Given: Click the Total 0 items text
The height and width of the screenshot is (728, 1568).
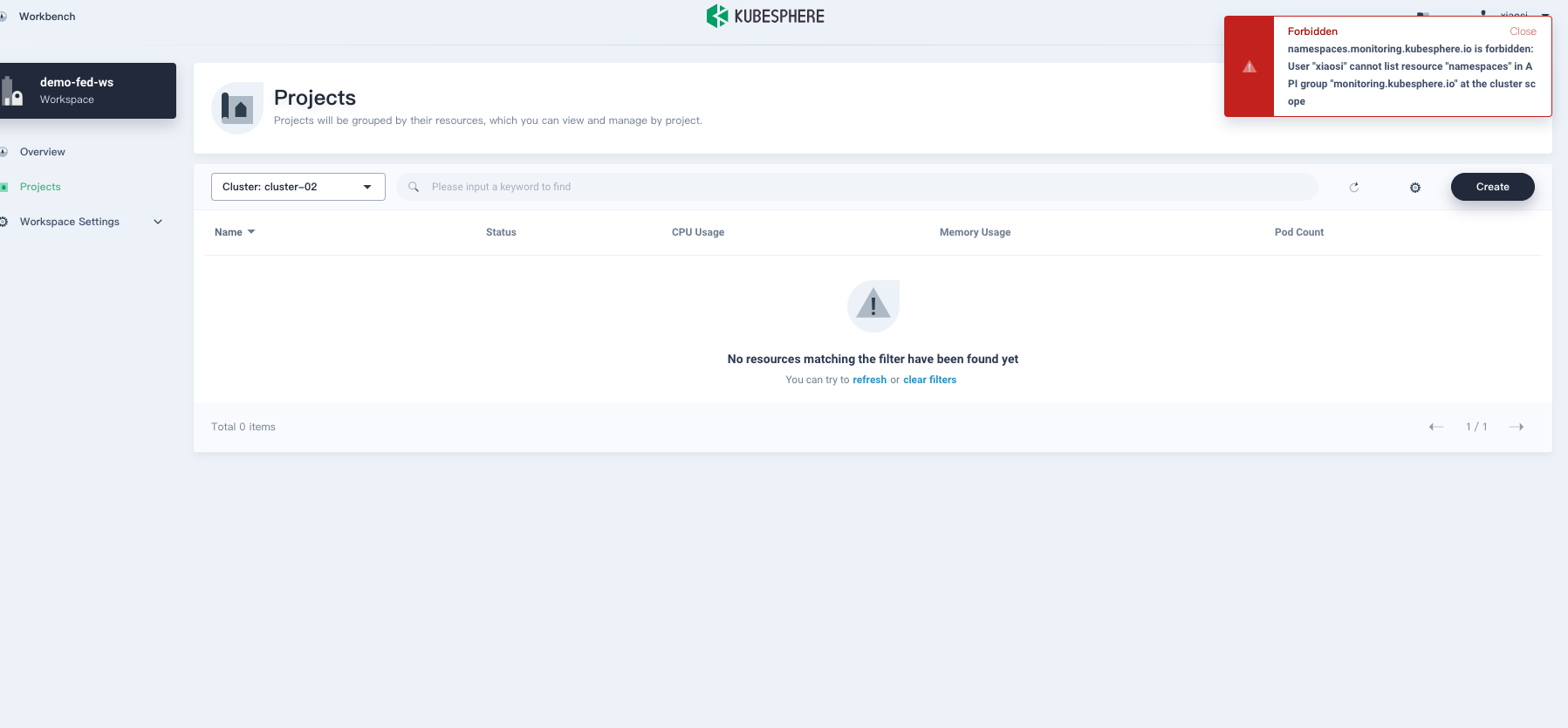Looking at the screenshot, I should click(243, 427).
